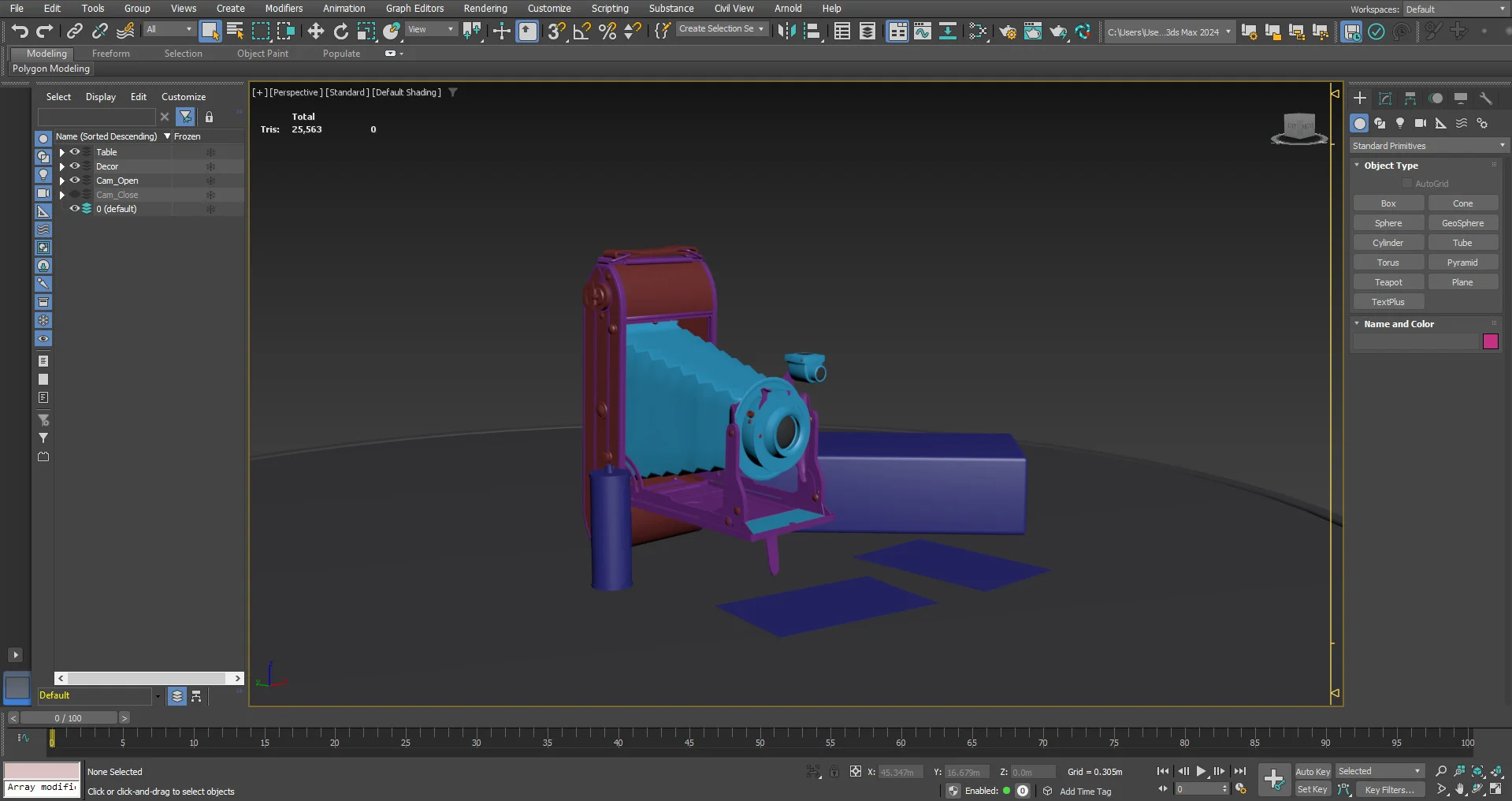Select the Cameras category icon
The width and height of the screenshot is (1512, 801).
pyautogui.click(x=1420, y=123)
